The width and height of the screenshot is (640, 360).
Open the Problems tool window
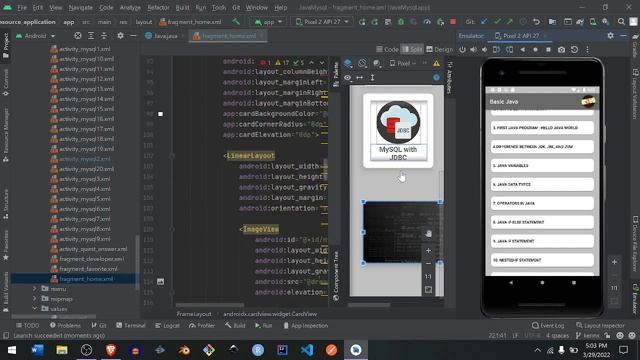click(x=65, y=325)
